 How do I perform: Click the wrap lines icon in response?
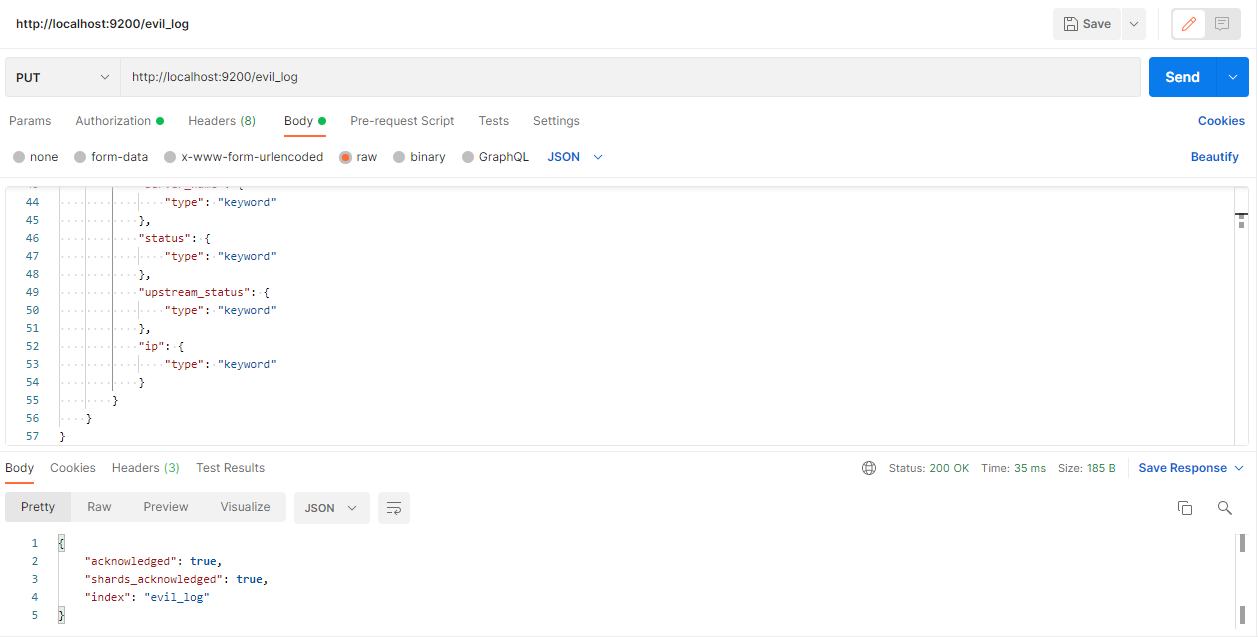(x=394, y=508)
